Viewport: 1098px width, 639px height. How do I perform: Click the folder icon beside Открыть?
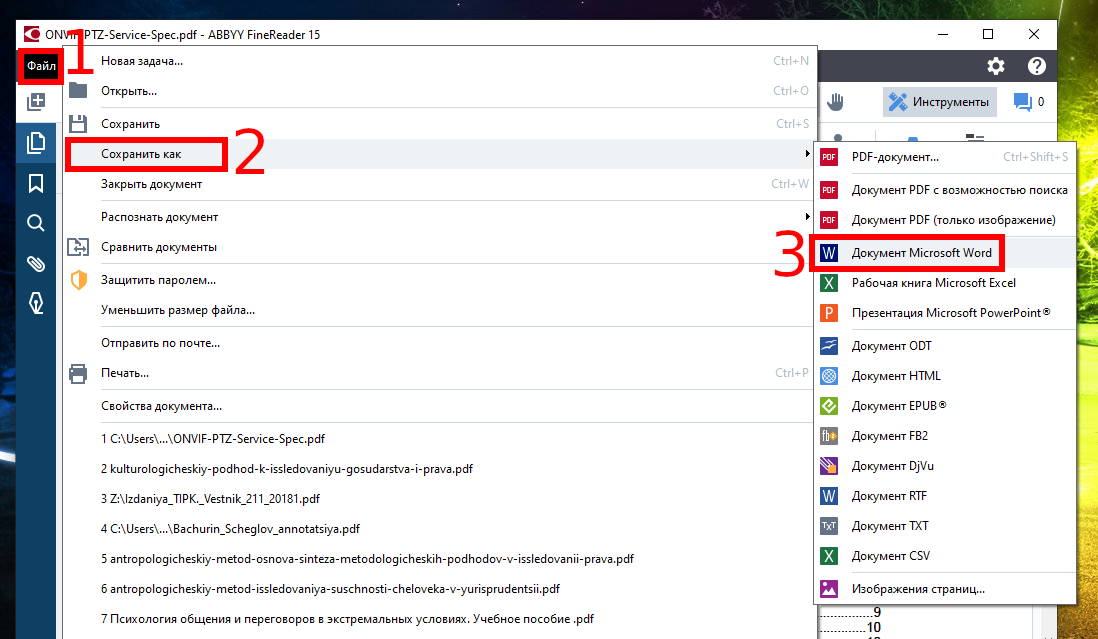coord(78,90)
